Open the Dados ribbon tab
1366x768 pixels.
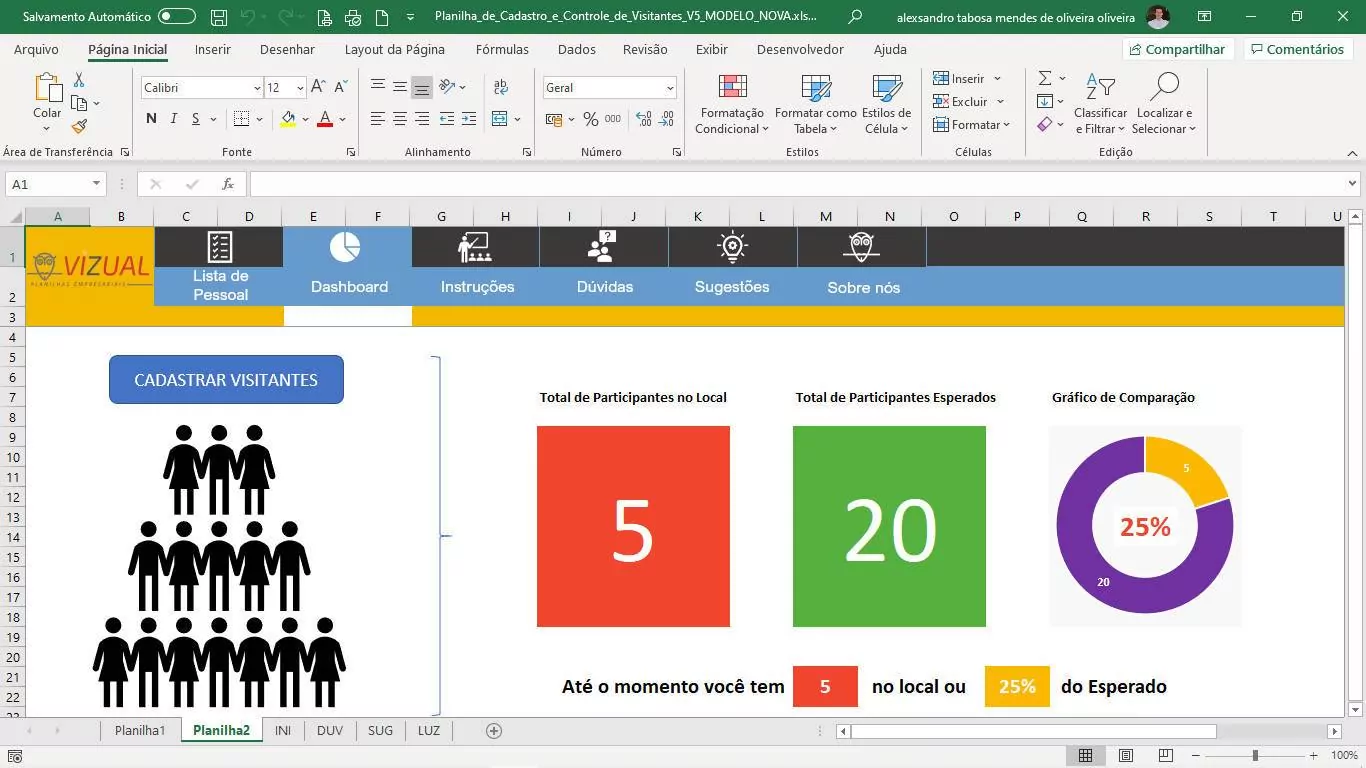click(x=577, y=49)
